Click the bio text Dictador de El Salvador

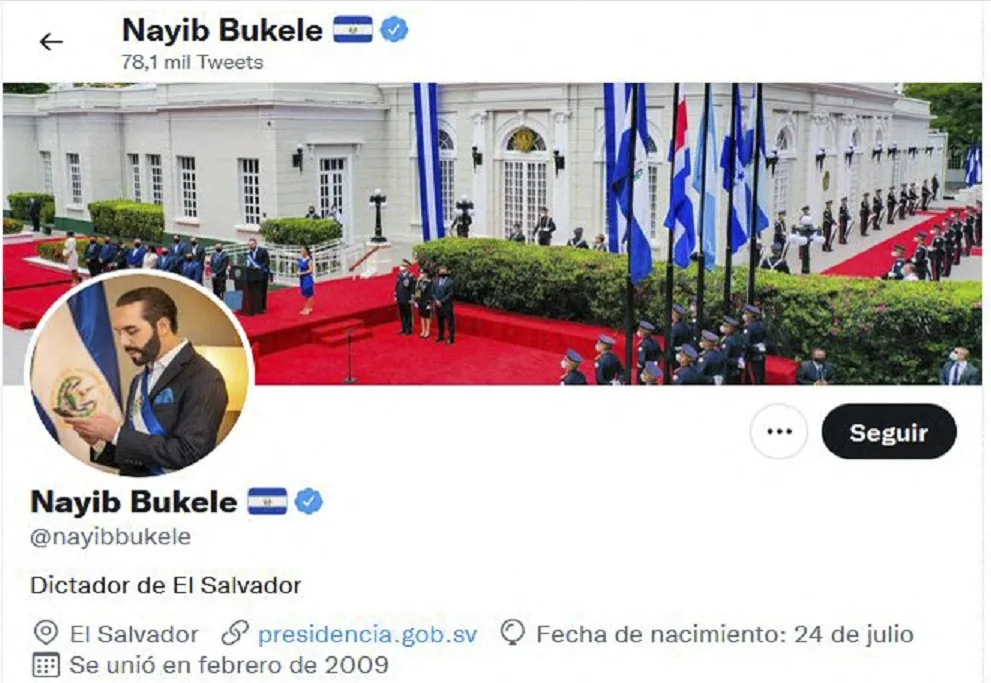tap(166, 585)
